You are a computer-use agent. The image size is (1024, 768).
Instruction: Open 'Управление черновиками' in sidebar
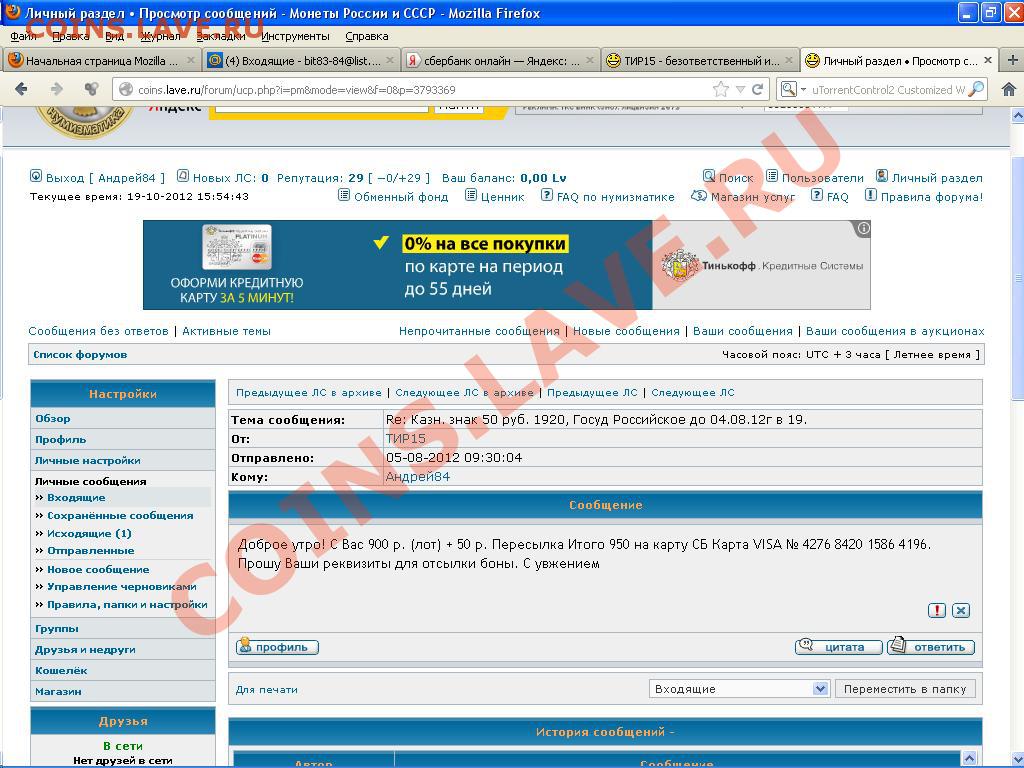121,586
